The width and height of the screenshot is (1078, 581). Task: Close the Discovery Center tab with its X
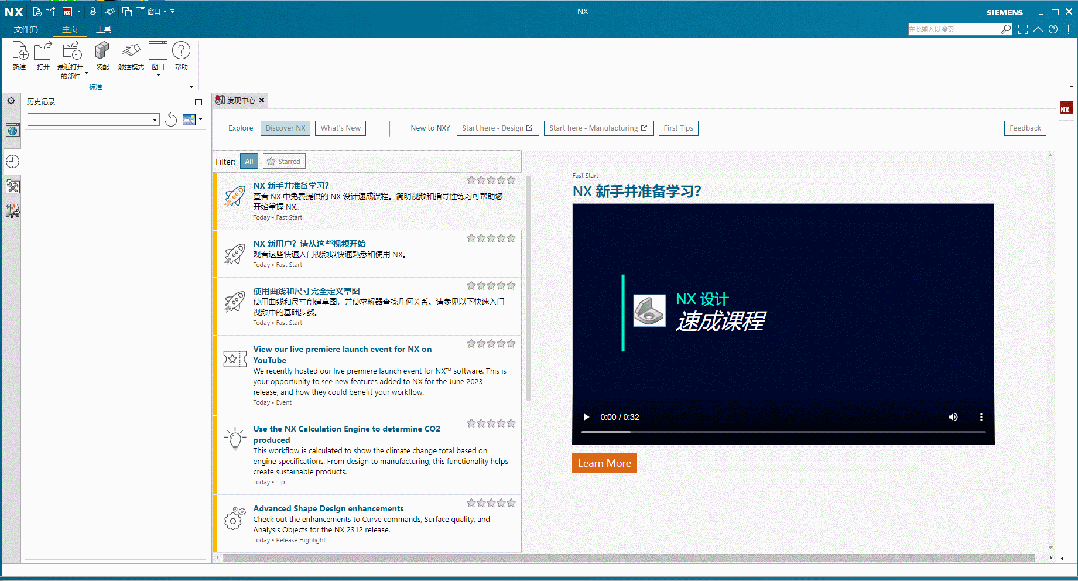261,100
